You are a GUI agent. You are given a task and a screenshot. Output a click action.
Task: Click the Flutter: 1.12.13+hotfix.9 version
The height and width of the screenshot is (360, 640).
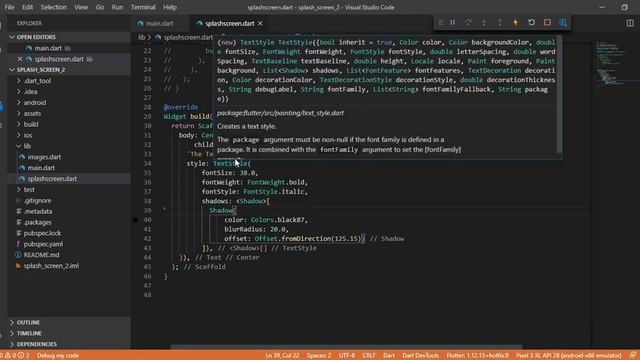[478, 356]
